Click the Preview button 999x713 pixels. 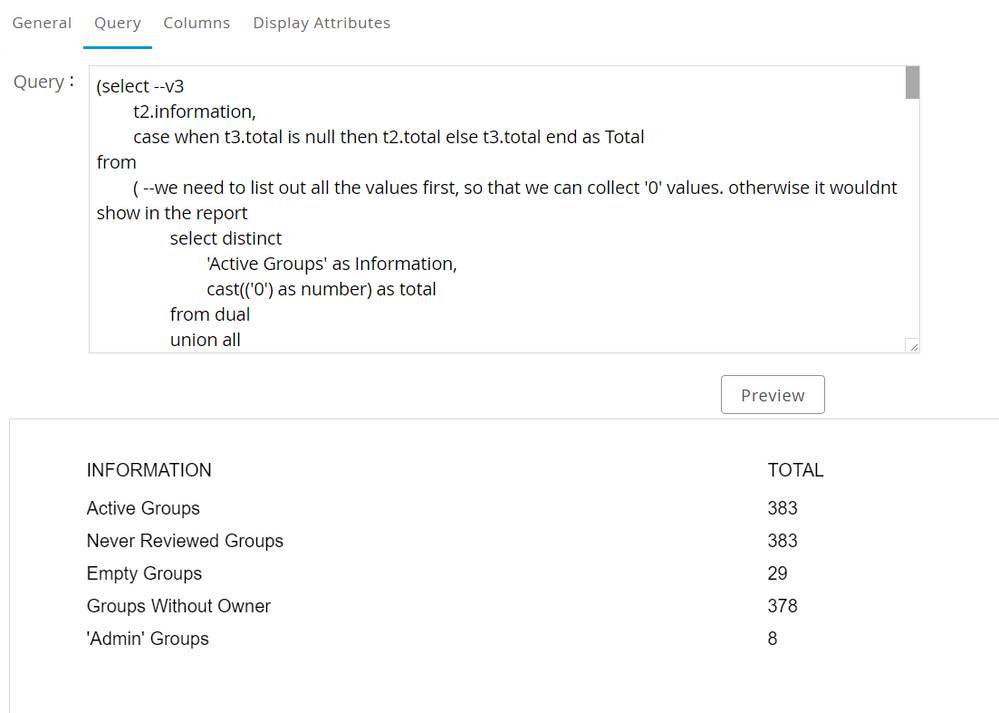pos(772,395)
